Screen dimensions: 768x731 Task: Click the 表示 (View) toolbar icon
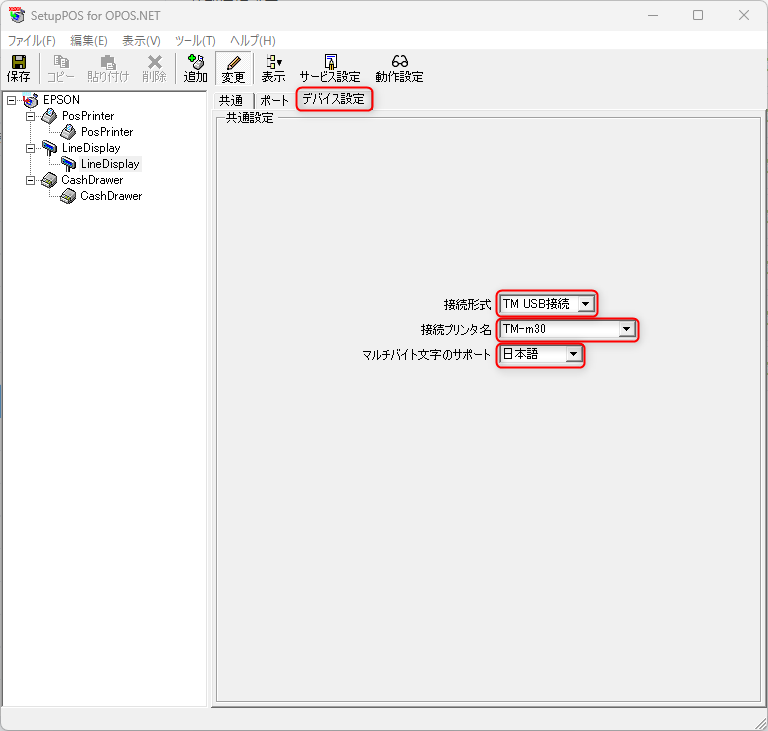click(273, 68)
